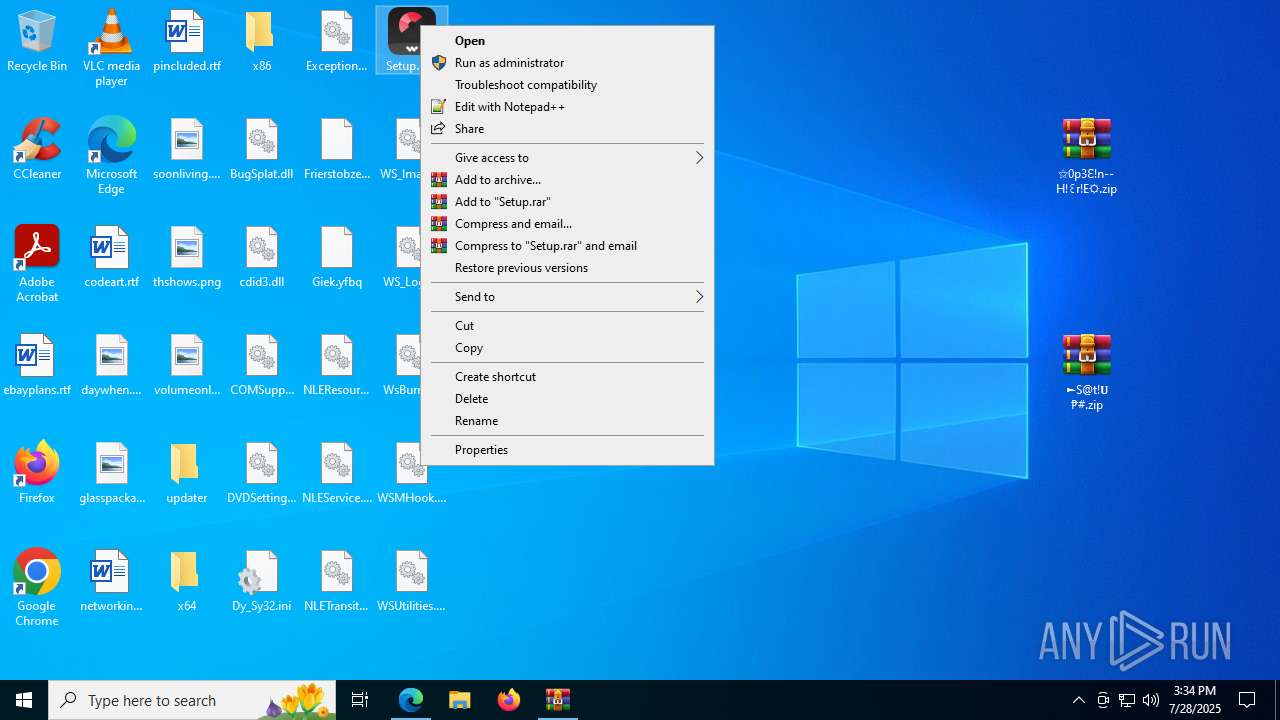This screenshot has height=720, width=1280.
Task: Open File Explorer from the taskbar
Action: [460, 700]
